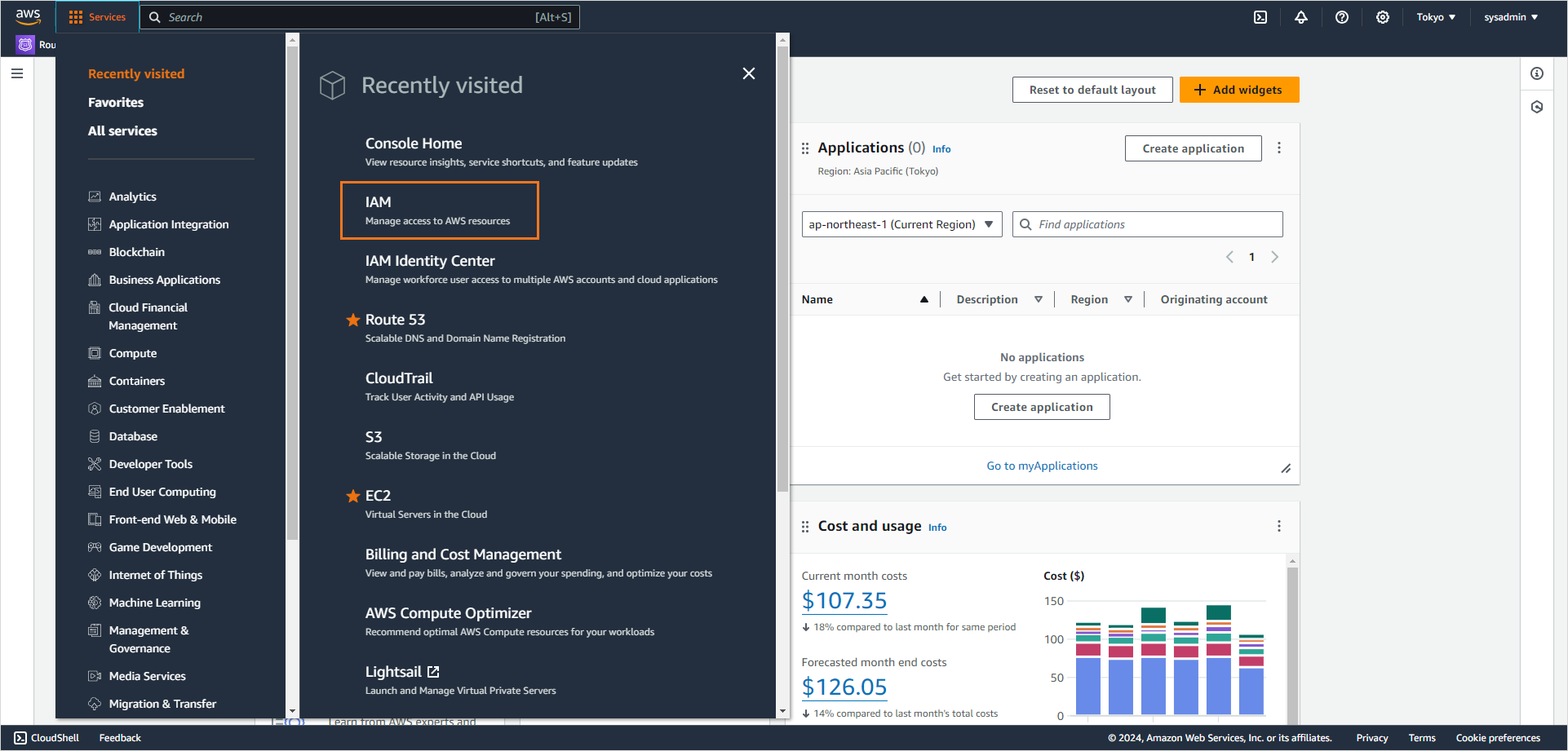Click the Containers category icon
The width and height of the screenshot is (1568, 751).
[x=95, y=381]
